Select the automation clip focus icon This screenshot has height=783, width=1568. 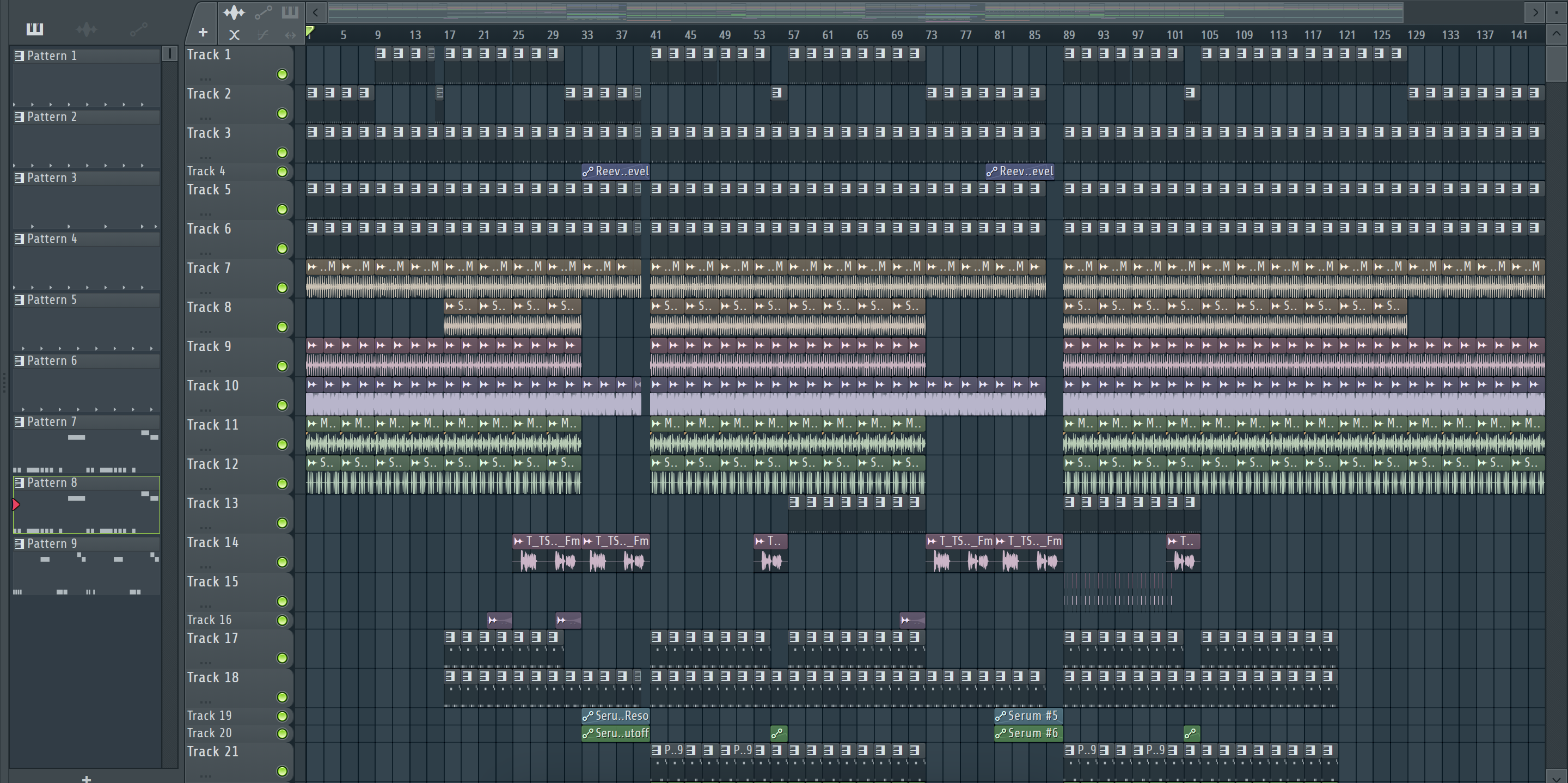click(263, 12)
